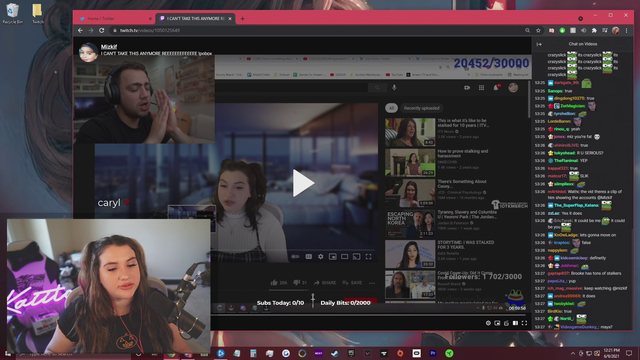This screenshot has width=640, height=360.
Task: Bookmark this page with the star icon
Action: [x=538, y=31]
